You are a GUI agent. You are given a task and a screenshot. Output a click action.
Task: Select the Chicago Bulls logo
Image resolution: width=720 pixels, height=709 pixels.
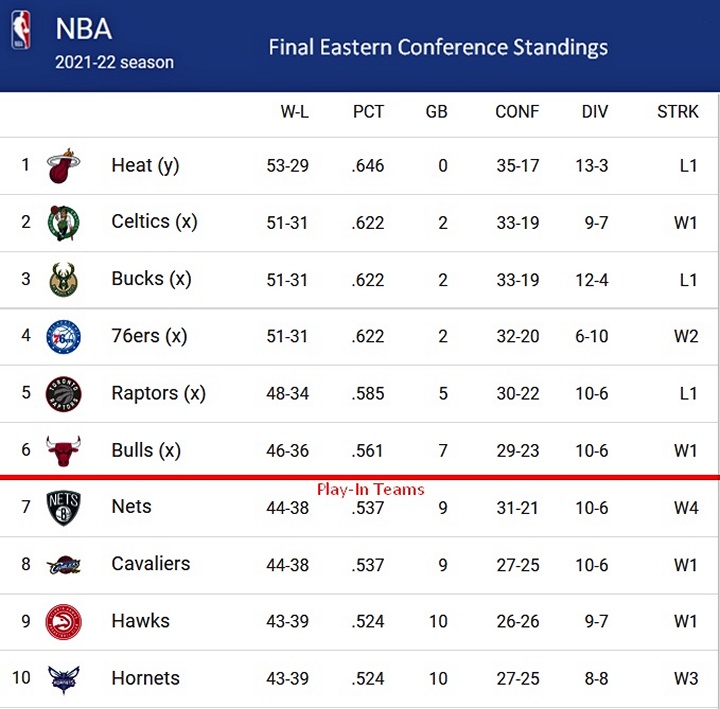64,450
